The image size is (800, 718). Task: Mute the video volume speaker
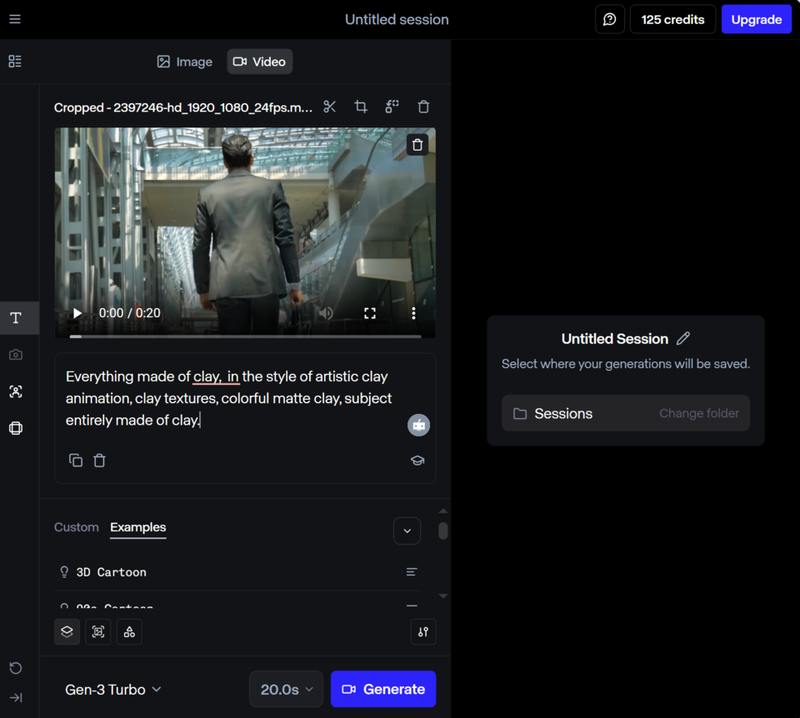tap(325, 313)
